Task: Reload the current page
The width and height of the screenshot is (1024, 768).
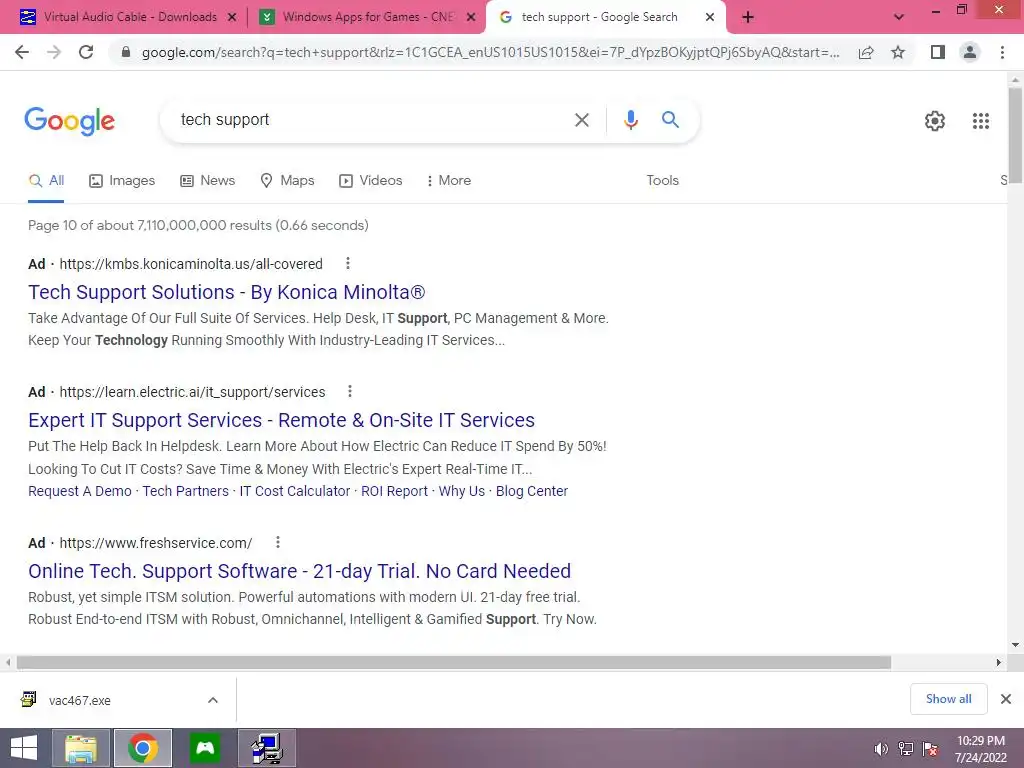Action: pyautogui.click(x=86, y=52)
